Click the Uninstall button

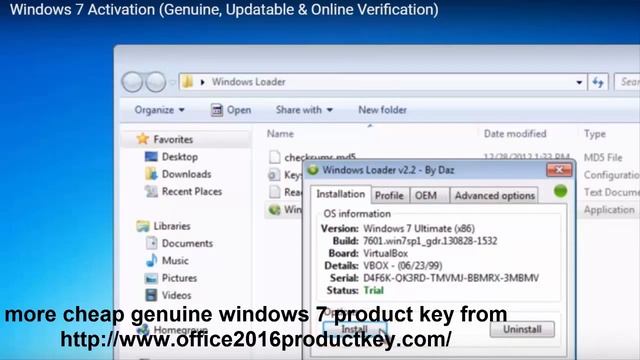pos(522,329)
